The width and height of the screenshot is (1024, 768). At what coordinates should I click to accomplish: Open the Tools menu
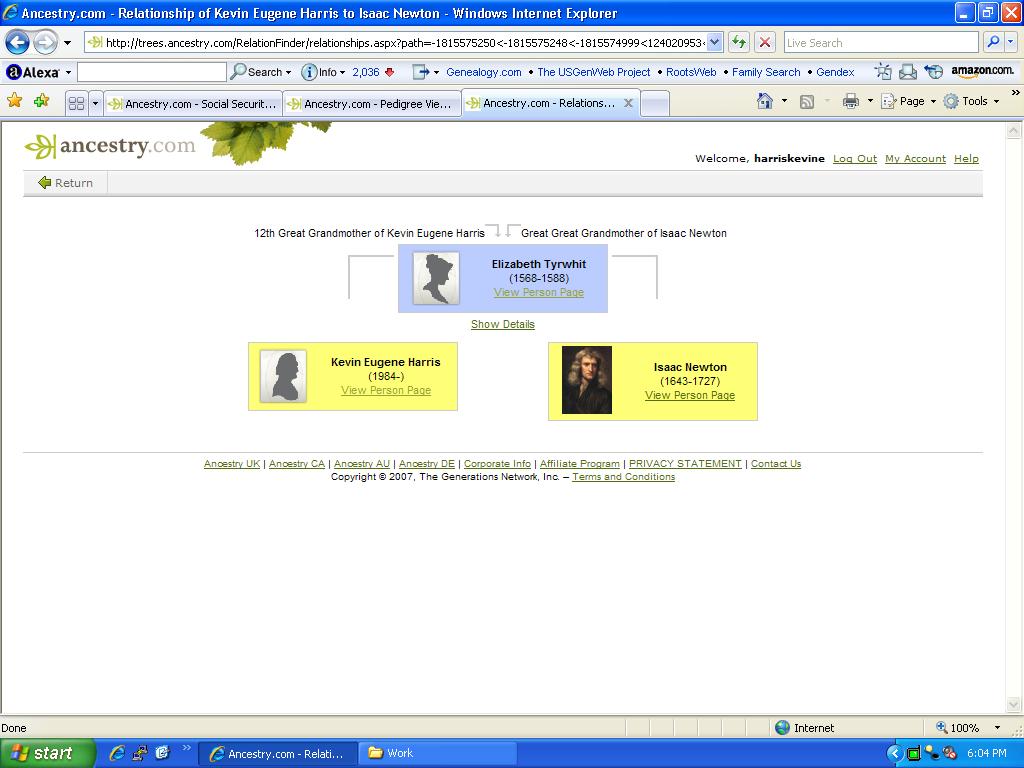972,101
